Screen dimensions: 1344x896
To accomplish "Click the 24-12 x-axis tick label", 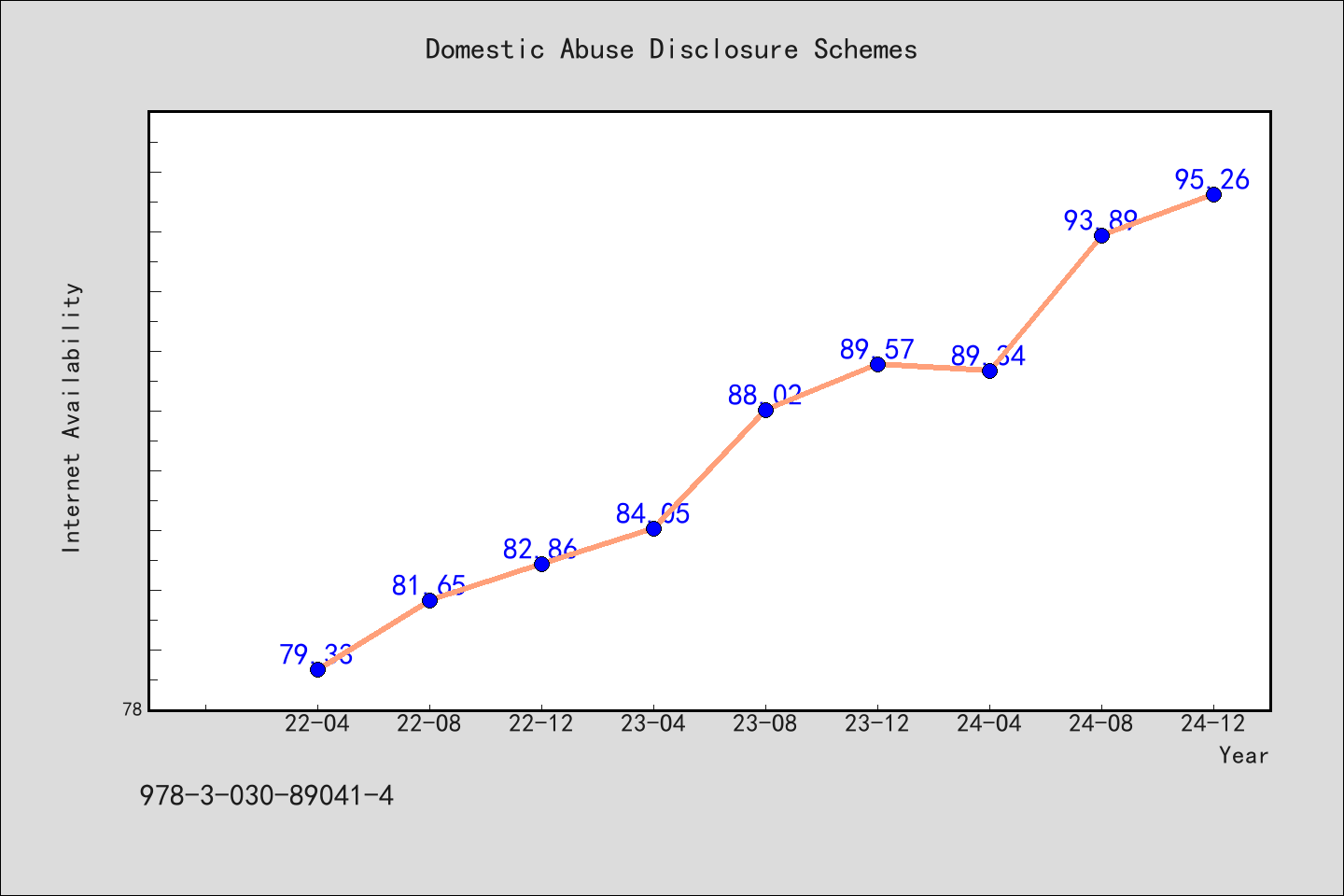I will pyautogui.click(x=1213, y=723).
